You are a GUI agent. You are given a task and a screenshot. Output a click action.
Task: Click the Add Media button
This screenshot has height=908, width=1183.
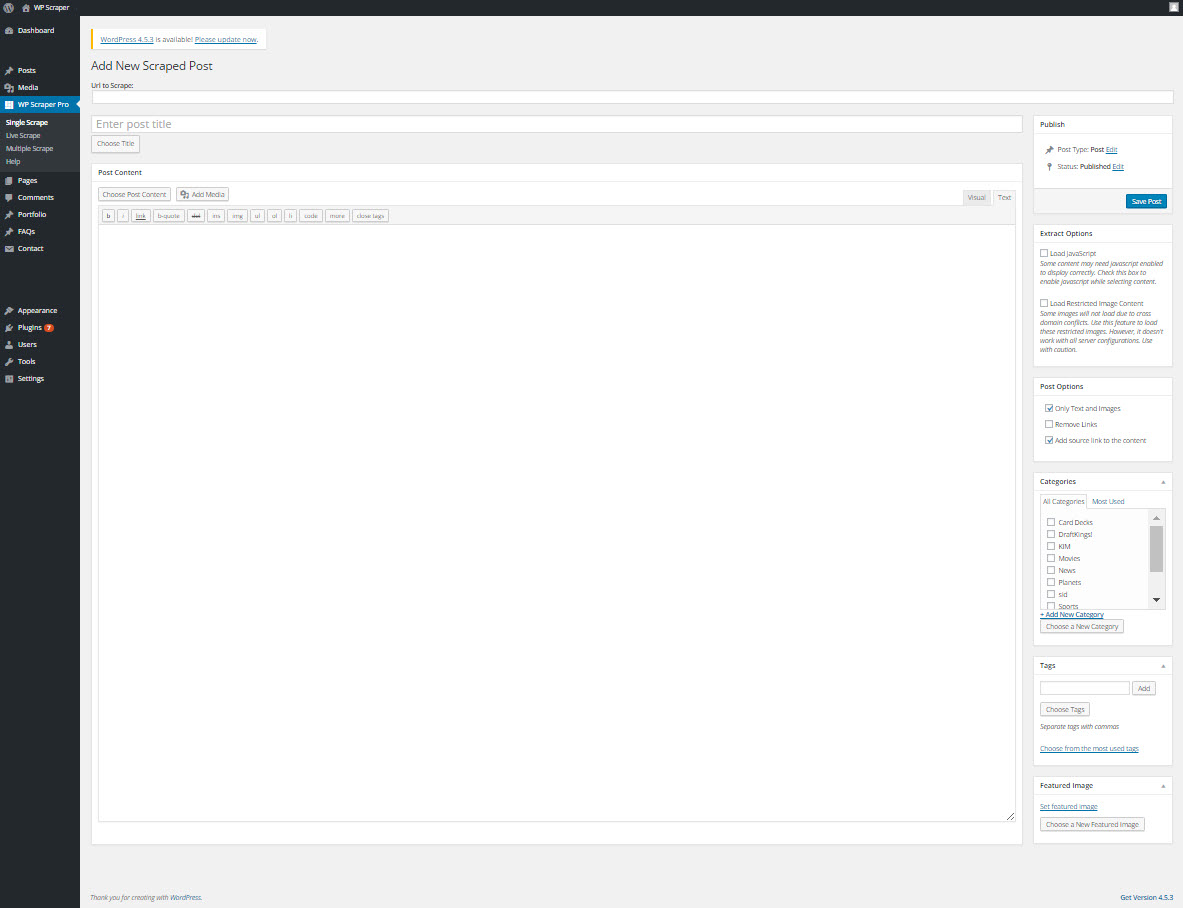tap(202, 195)
